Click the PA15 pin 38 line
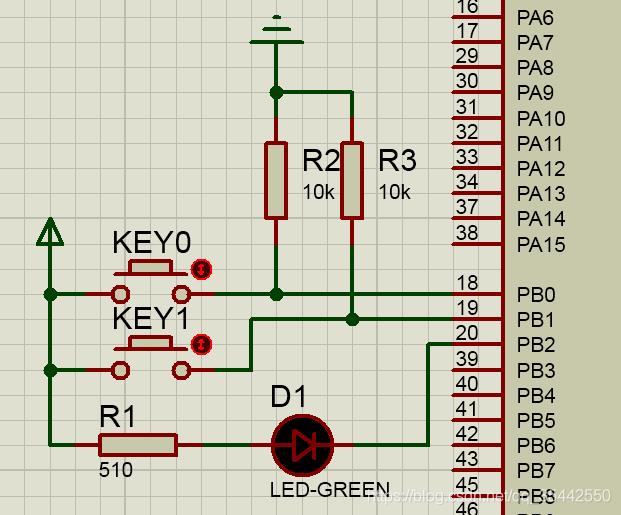This screenshot has width=621, height=515. click(x=478, y=244)
